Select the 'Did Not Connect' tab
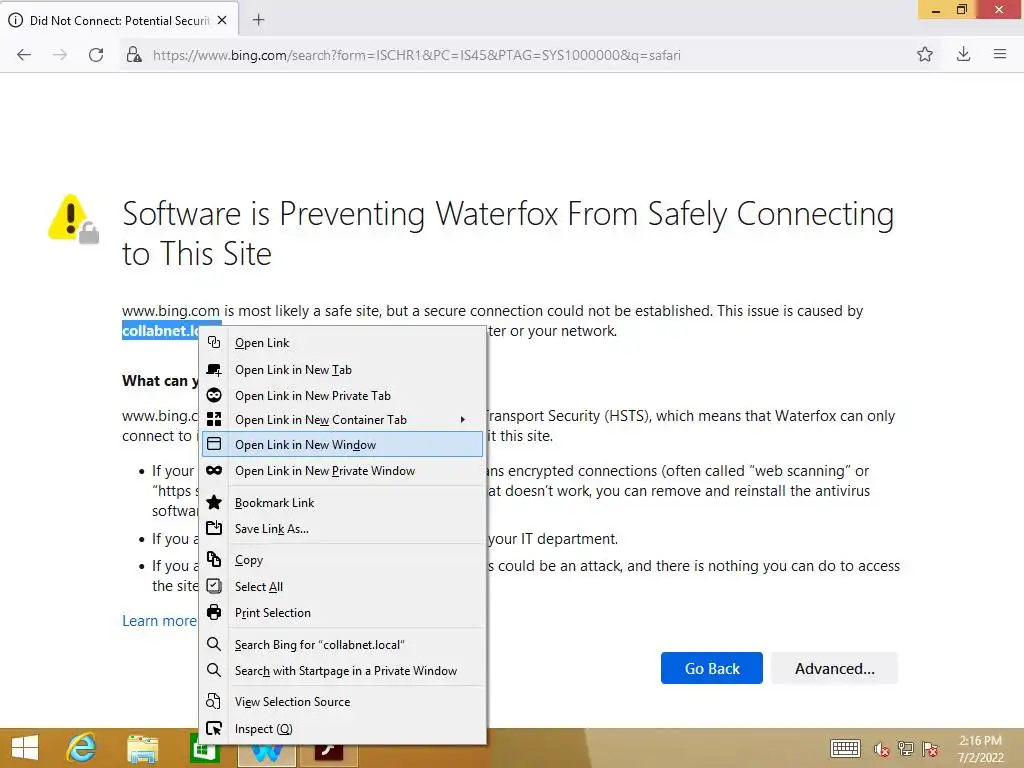The height and width of the screenshot is (768, 1024). point(120,20)
